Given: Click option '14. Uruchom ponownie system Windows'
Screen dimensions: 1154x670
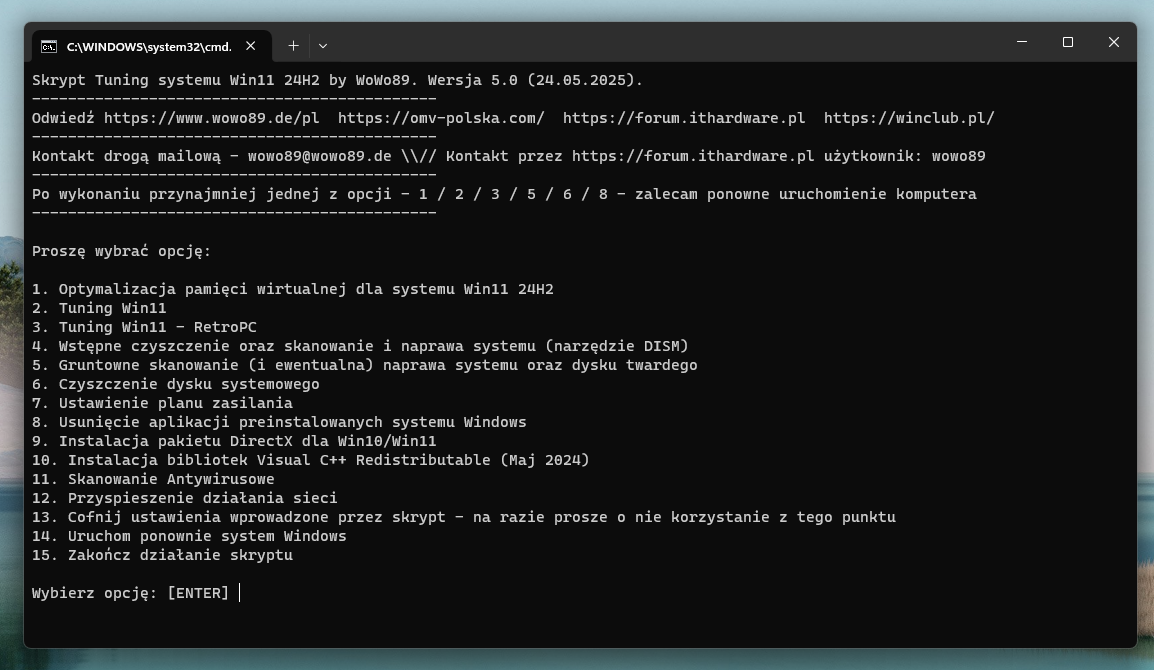Looking at the screenshot, I should point(189,536).
